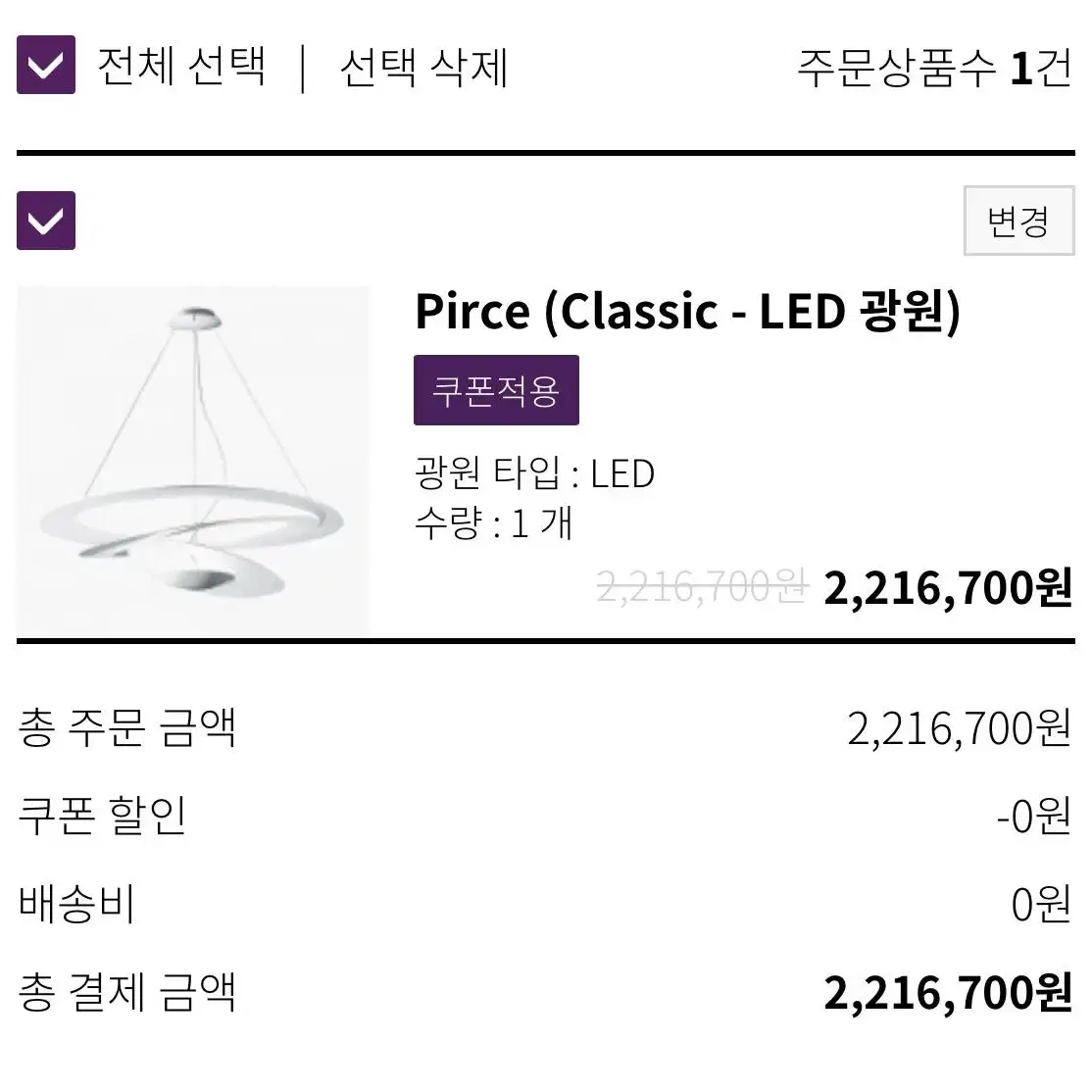1092x1092 pixels.
Task: Uncheck the Pirce item checkbox
Action: click(46, 221)
